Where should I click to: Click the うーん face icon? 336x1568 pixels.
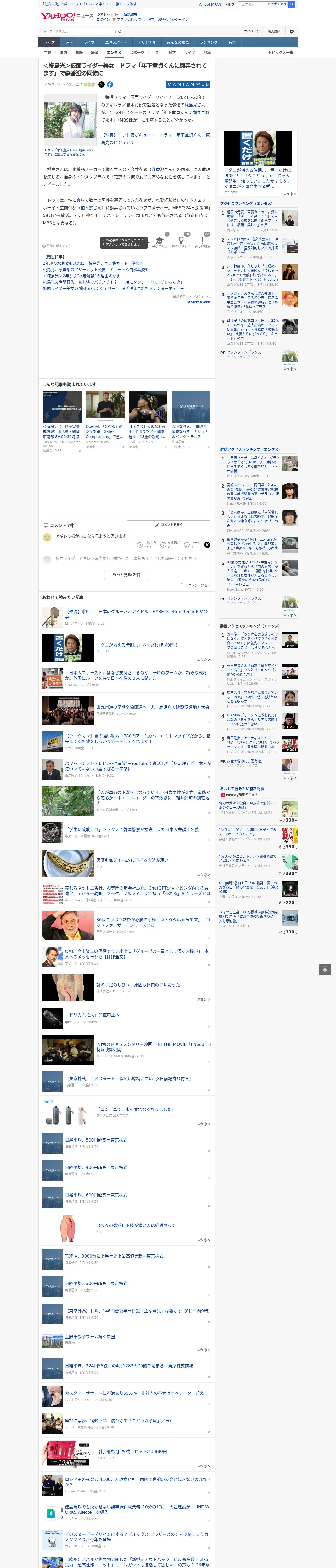187,545
